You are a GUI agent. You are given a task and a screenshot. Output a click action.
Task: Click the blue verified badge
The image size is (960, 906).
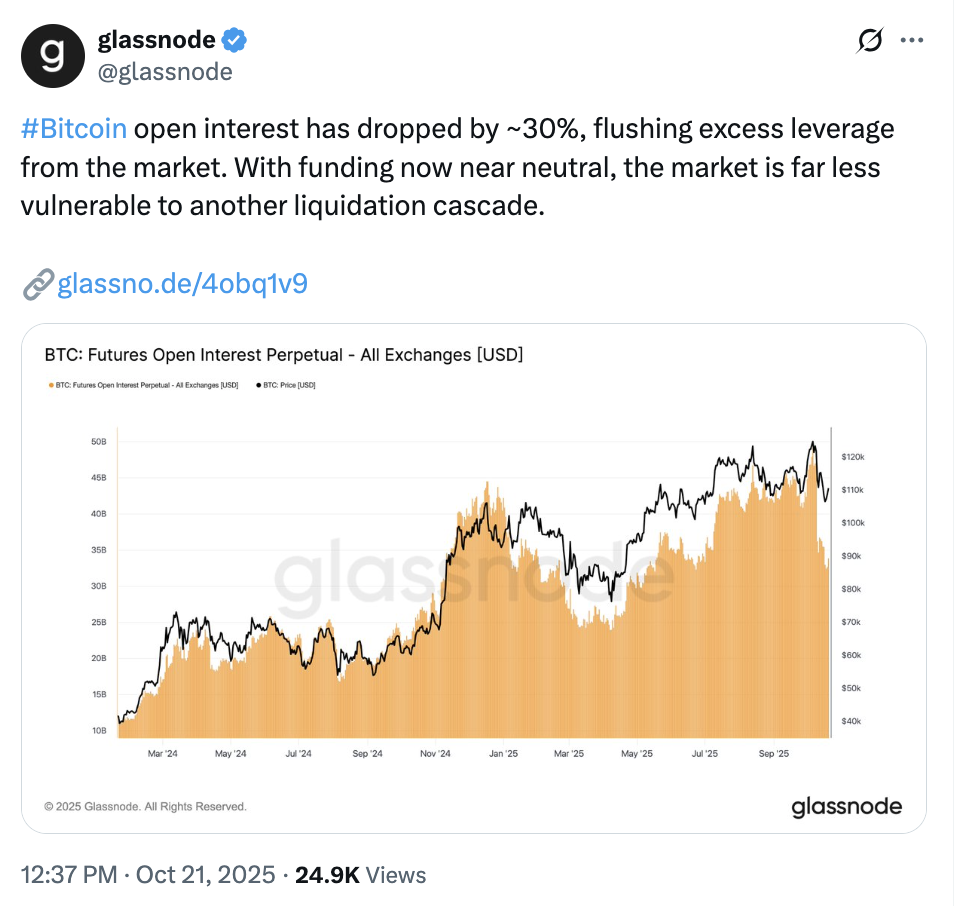[x=235, y=40]
